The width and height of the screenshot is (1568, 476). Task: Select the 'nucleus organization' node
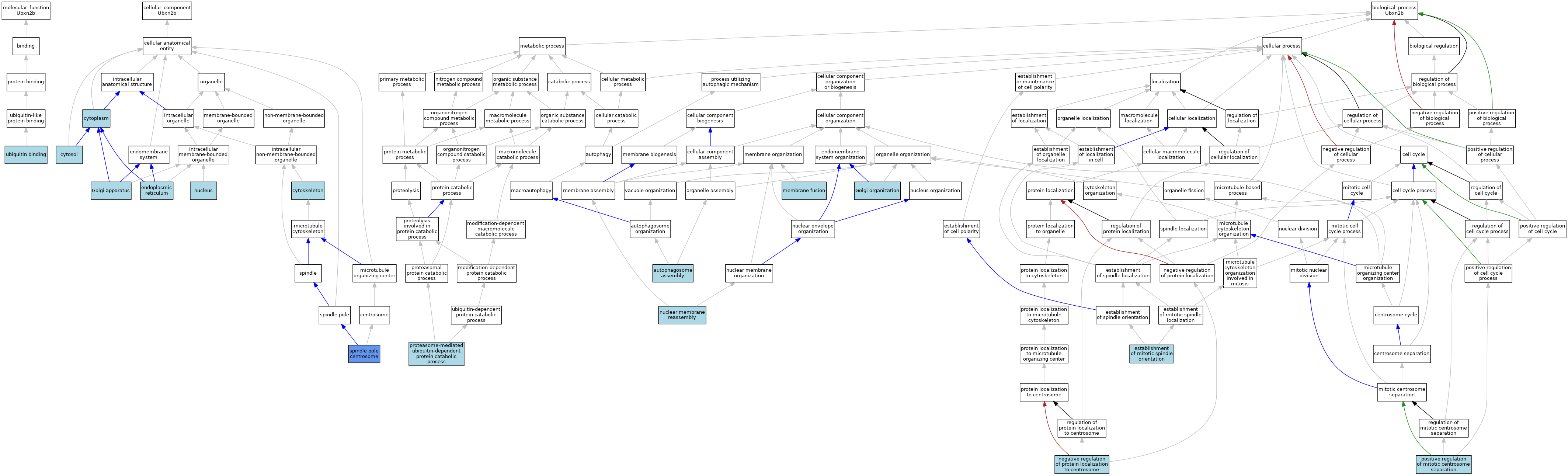click(935, 191)
